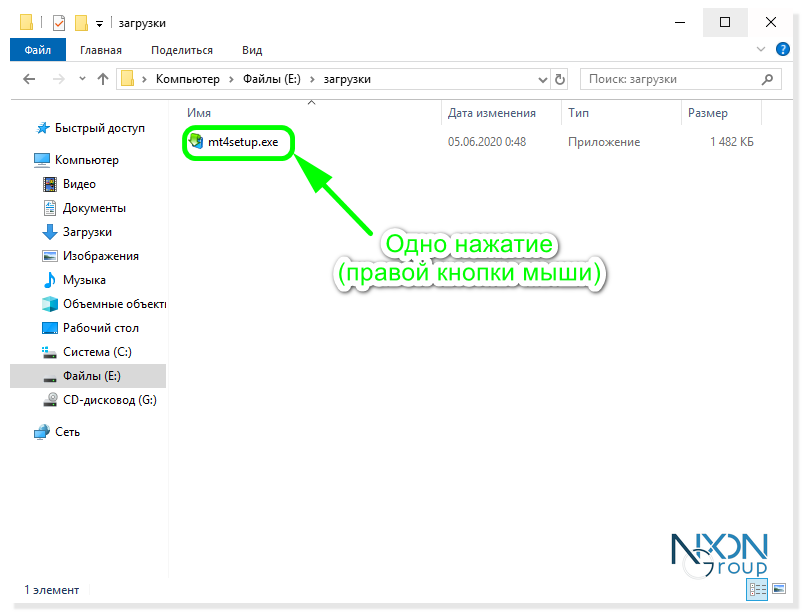Click the Система (C:) drive icon
Viewport: 802px width, 612px height.
coord(49,352)
